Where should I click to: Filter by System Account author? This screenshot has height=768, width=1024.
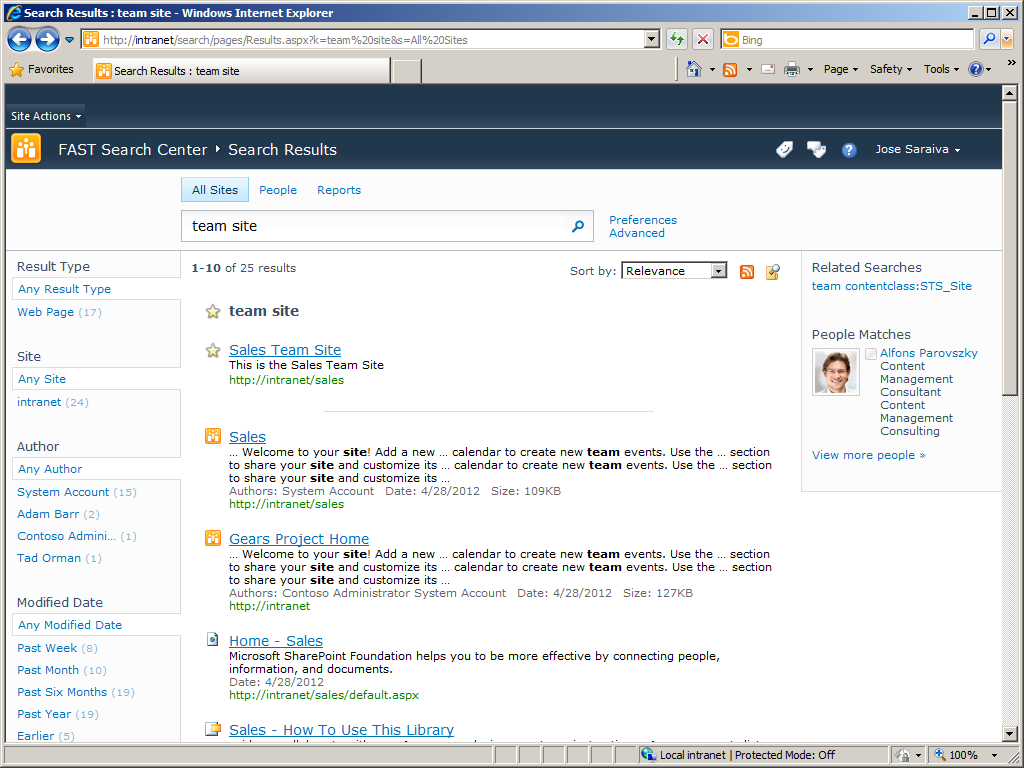point(63,492)
